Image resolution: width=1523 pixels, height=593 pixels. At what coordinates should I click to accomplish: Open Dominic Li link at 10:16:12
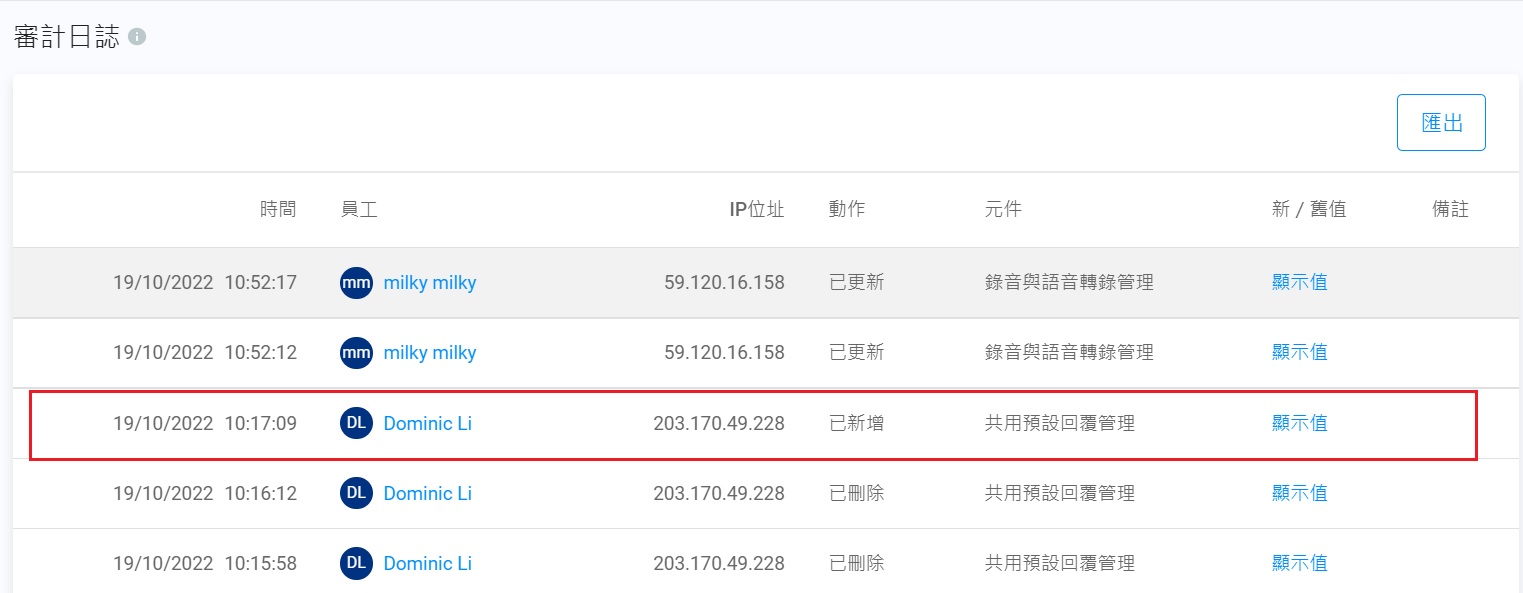(427, 493)
